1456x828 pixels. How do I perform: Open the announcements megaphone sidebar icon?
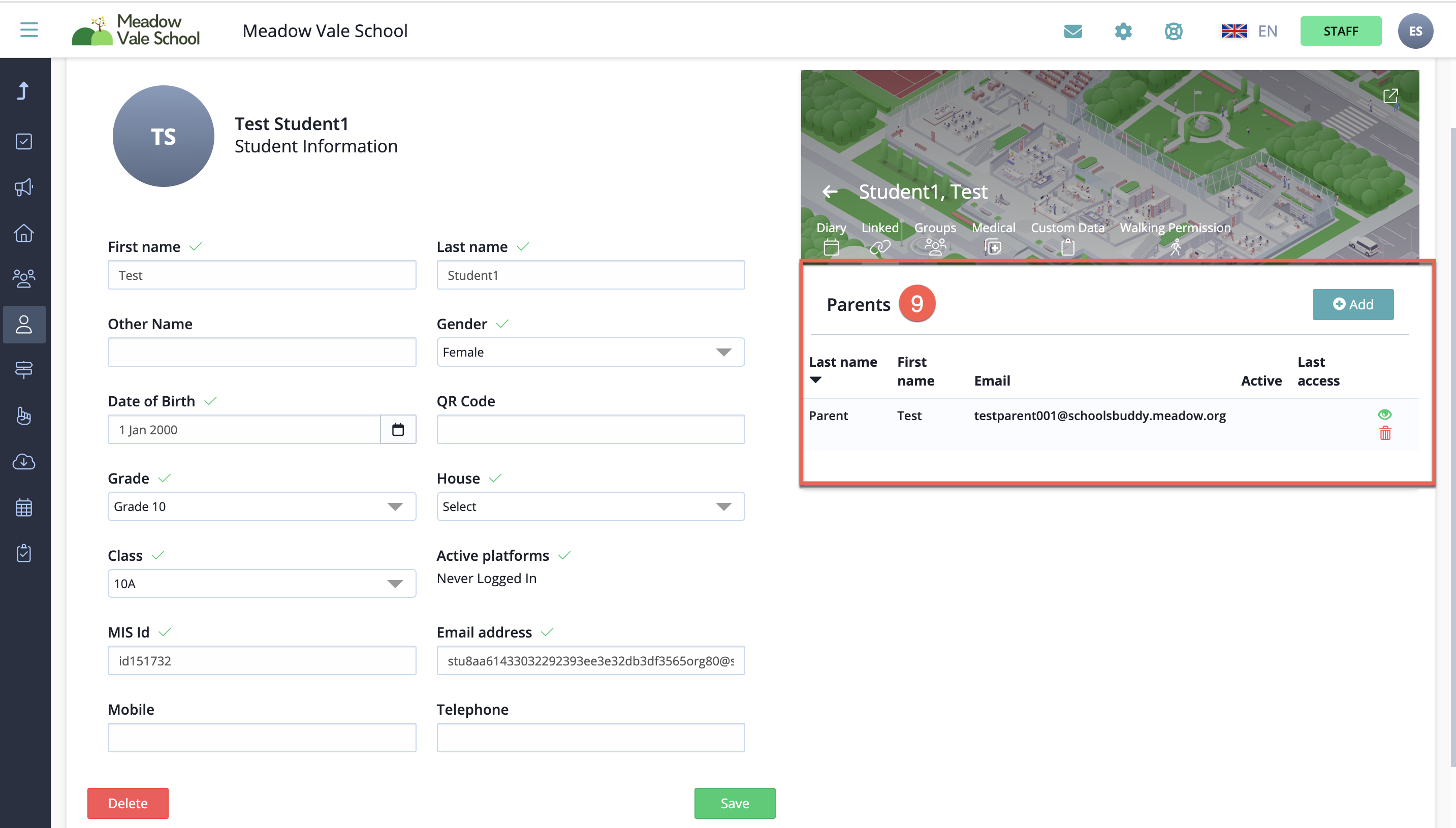(24, 186)
